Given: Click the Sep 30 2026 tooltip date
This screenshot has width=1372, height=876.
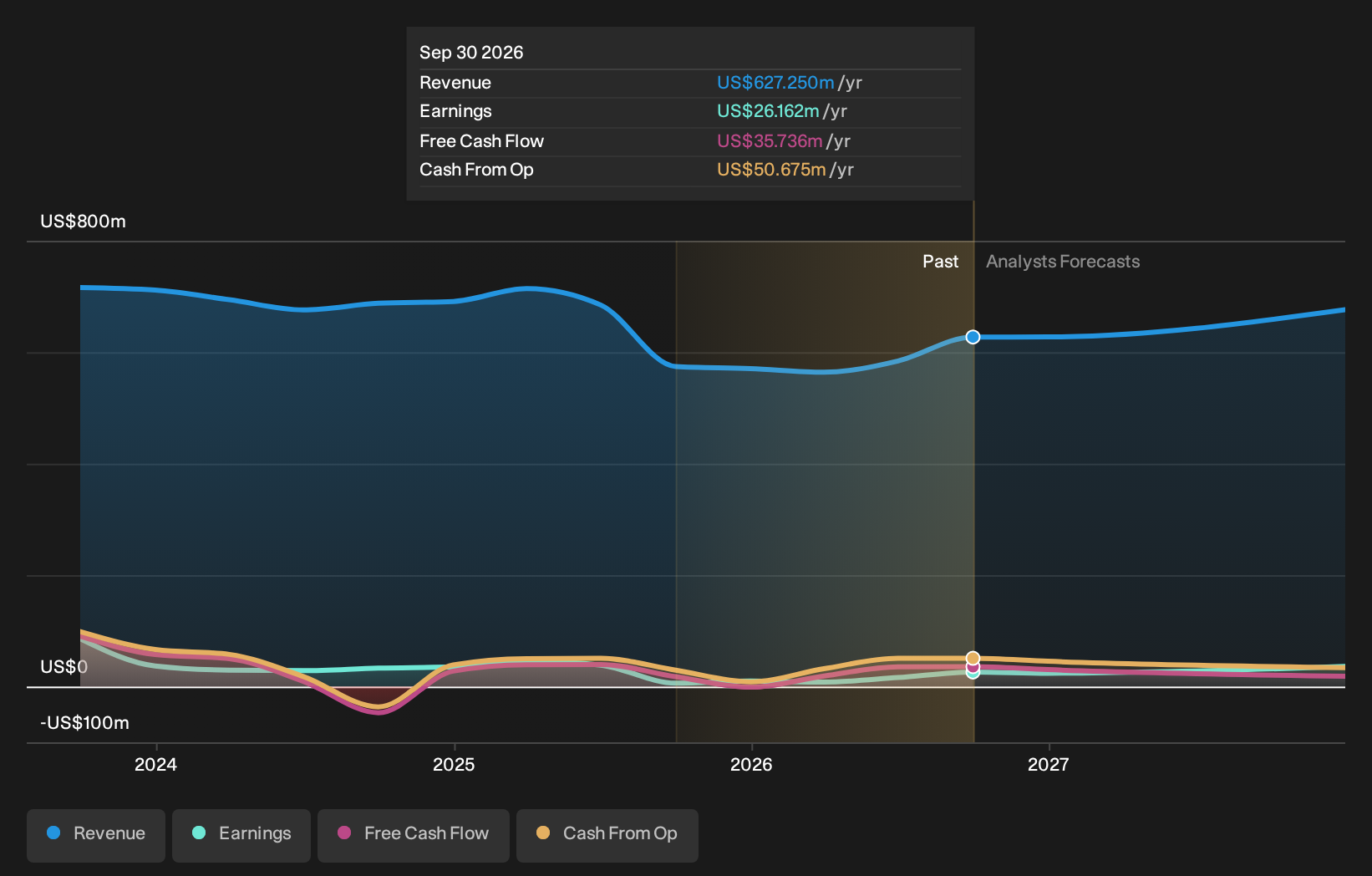Looking at the screenshot, I should tap(471, 53).
